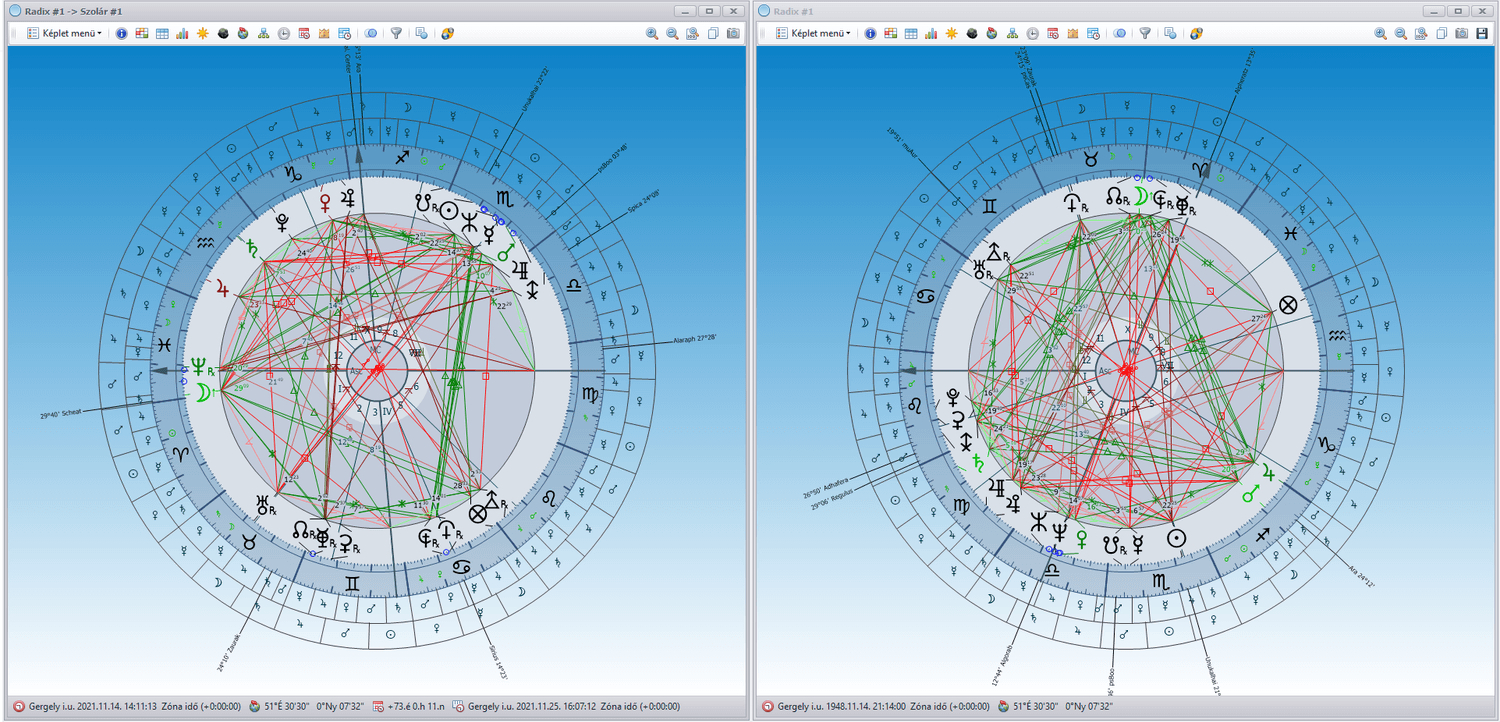Click the hierarchy tree icon in right toolbar
1500x722 pixels.
(1012, 33)
